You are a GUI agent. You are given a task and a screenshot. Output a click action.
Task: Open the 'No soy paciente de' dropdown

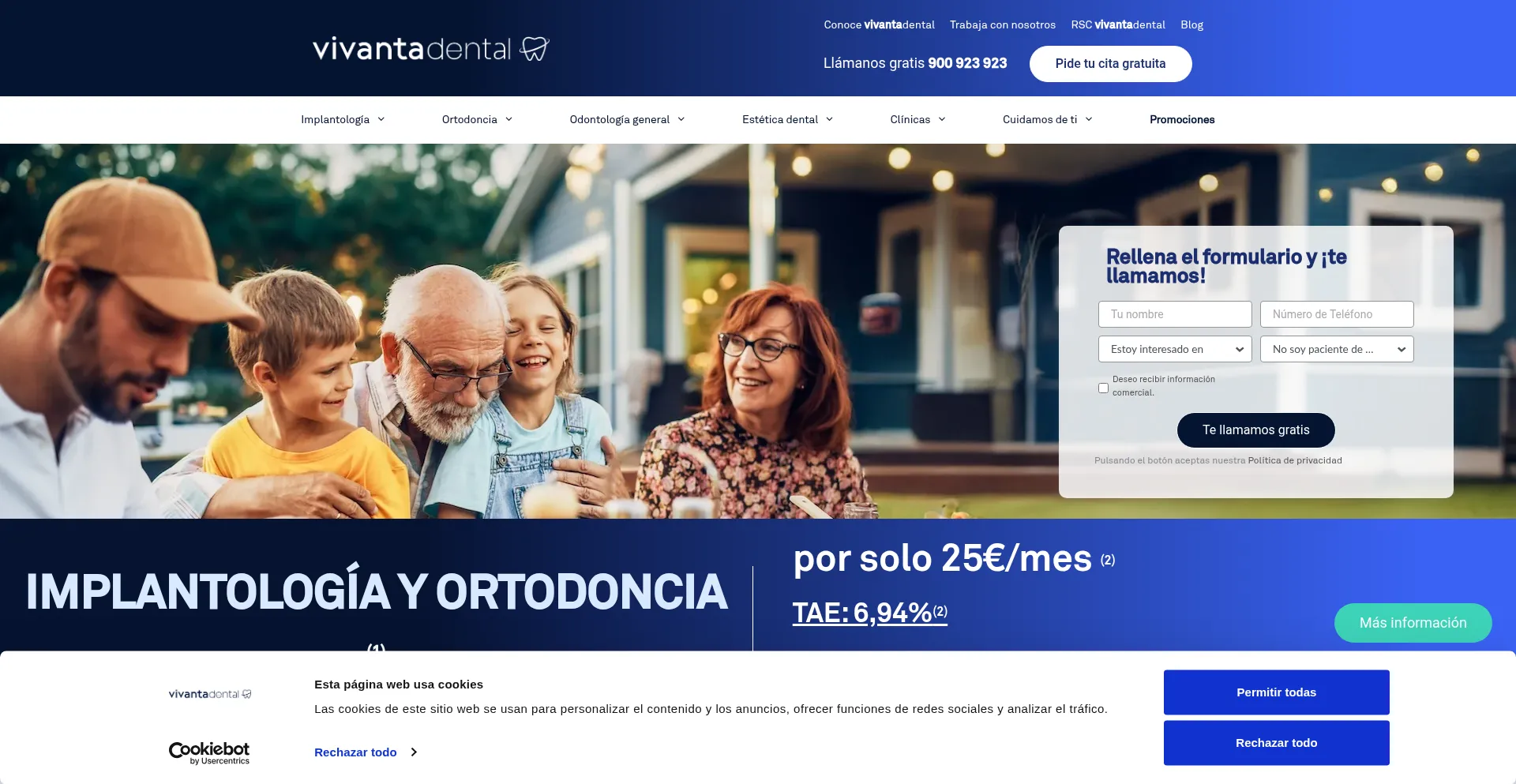click(1337, 349)
